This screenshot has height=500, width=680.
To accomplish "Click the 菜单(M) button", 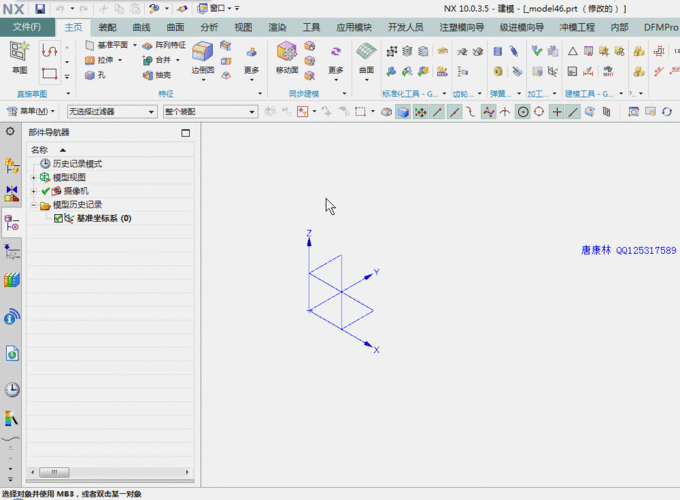I will (31, 112).
